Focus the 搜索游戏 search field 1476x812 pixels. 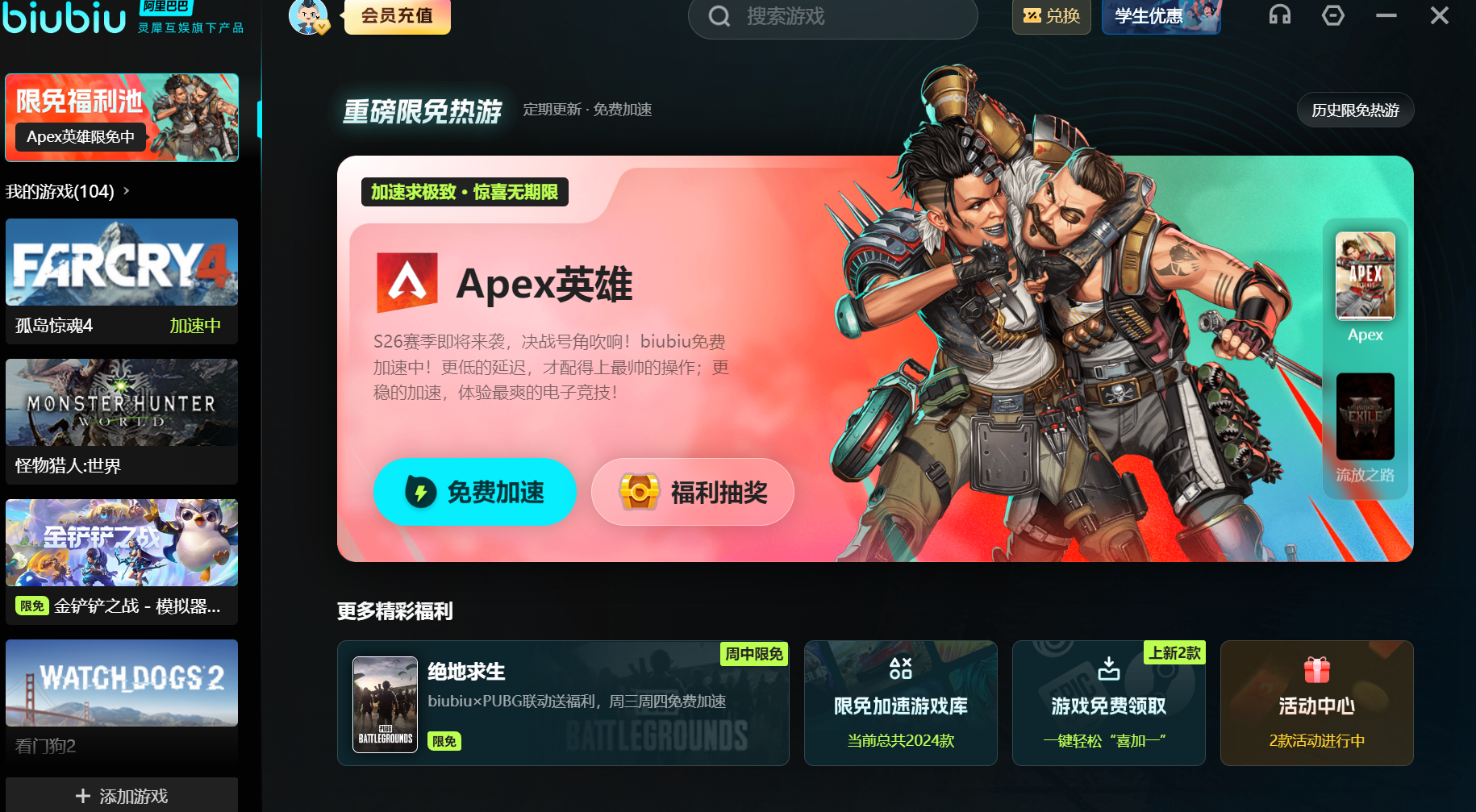(833, 17)
